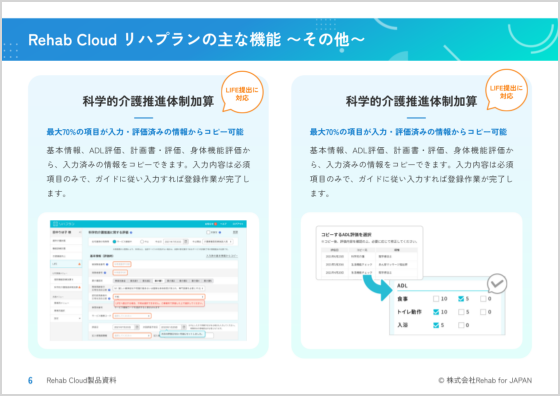Viewport: 560px width, 396px height.
Task: Click the LIFE提出に対応 bubble beside the app screenshot card
Action: (x=242, y=93)
